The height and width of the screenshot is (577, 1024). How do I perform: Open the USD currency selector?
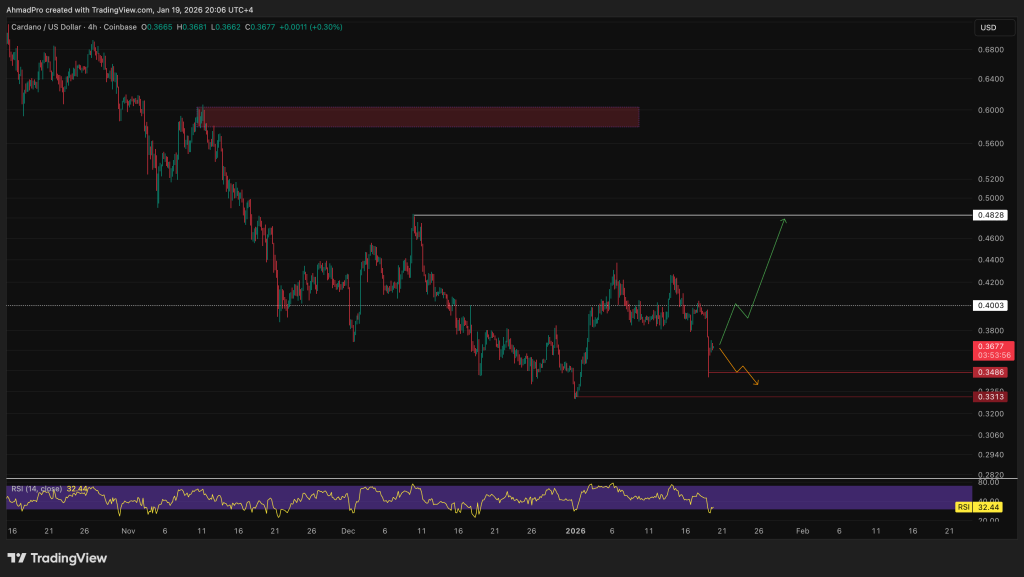click(x=989, y=27)
